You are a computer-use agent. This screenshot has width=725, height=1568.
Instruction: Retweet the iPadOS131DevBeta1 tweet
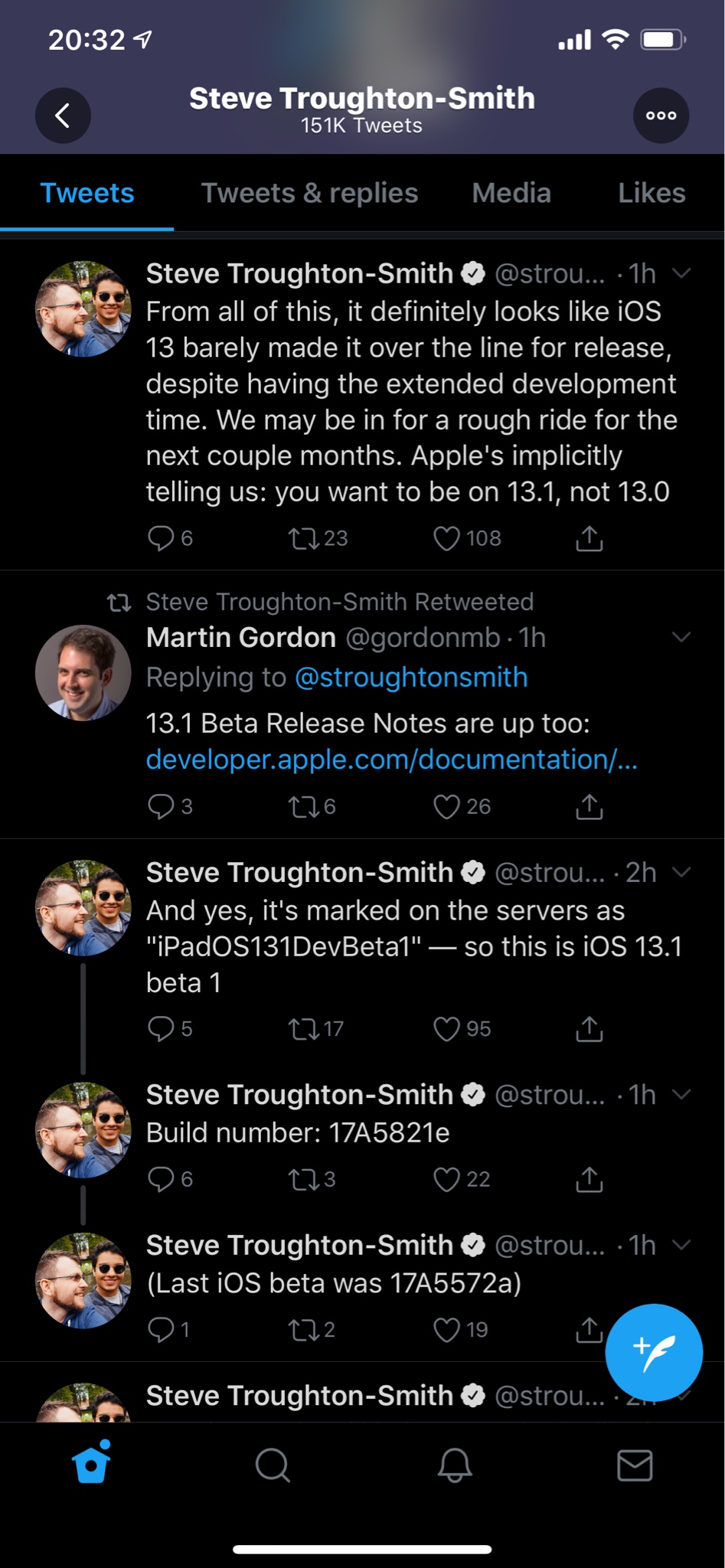coord(303,1028)
